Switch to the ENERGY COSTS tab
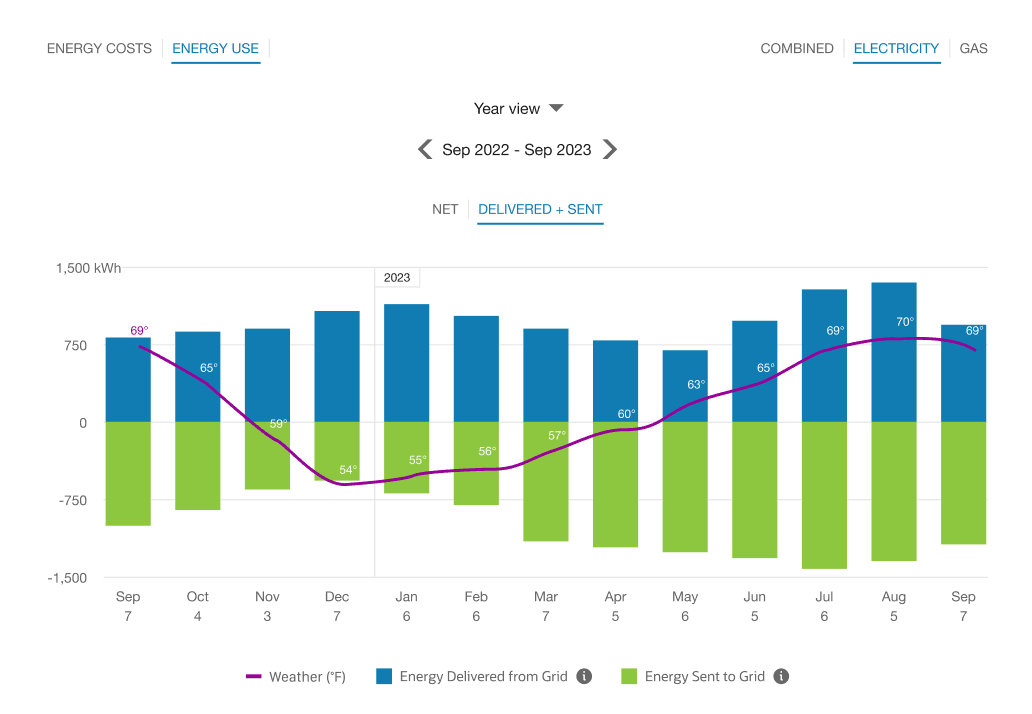Image resolution: width=1032 pixels, height=714 pixels. (99, 48)
